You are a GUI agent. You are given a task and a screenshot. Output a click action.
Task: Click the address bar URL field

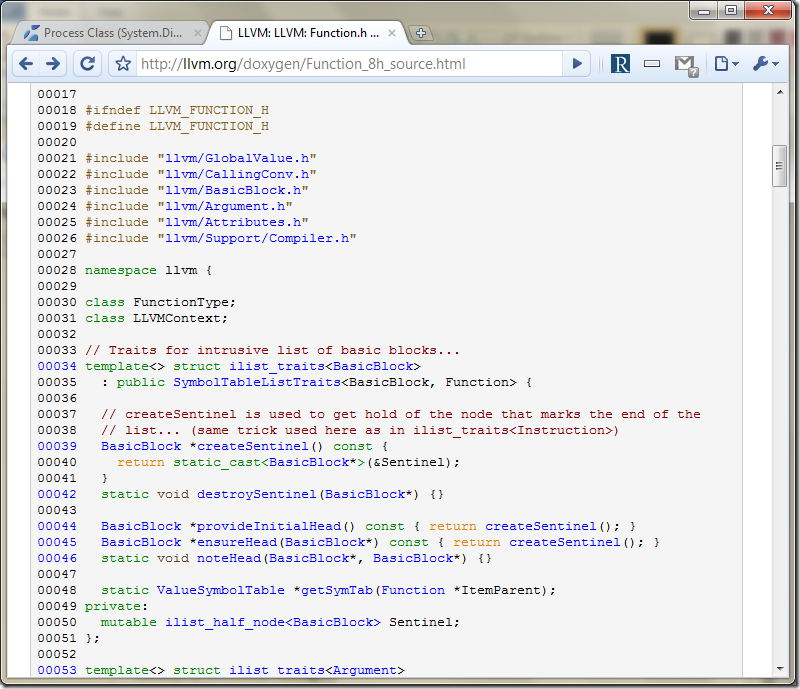(349, 64)
